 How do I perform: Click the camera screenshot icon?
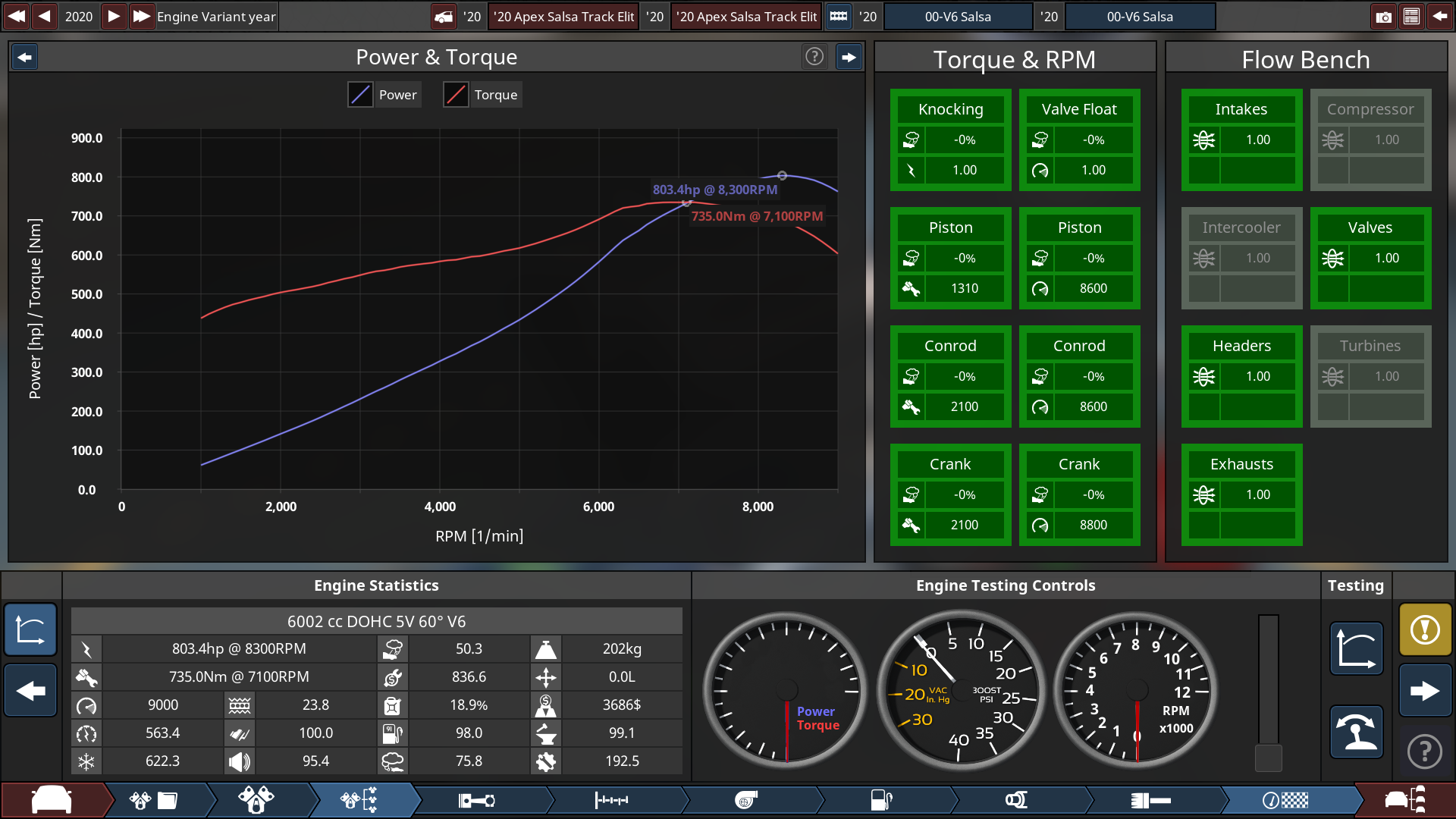pyautogui.click(x=1383, y=17)
